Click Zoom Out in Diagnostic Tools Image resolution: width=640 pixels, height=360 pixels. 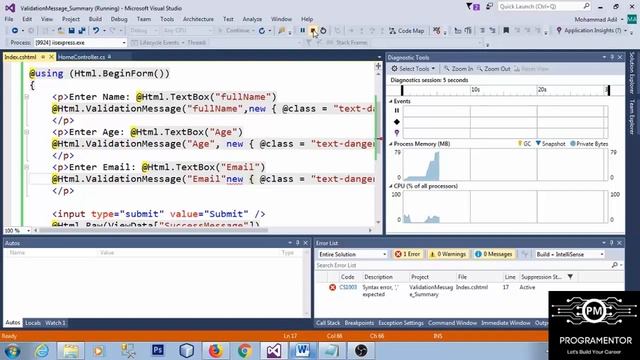pyautogui.click(x=493, y=69)
